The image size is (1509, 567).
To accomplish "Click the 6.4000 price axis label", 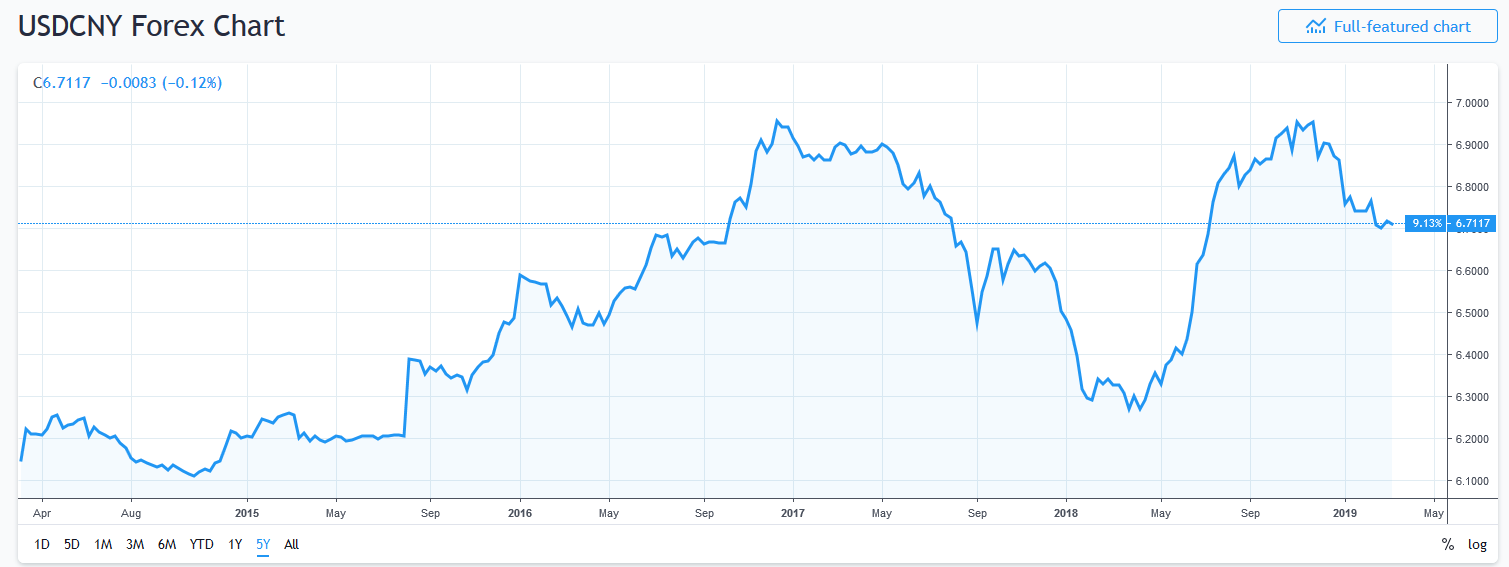I will [x=1474, y=355].
